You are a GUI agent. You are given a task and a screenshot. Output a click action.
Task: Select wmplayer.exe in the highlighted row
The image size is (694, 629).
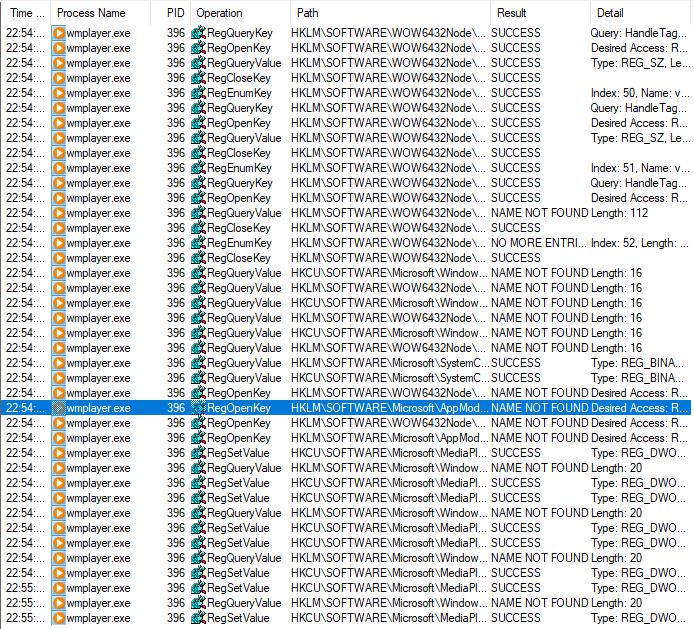pos(98,408)
